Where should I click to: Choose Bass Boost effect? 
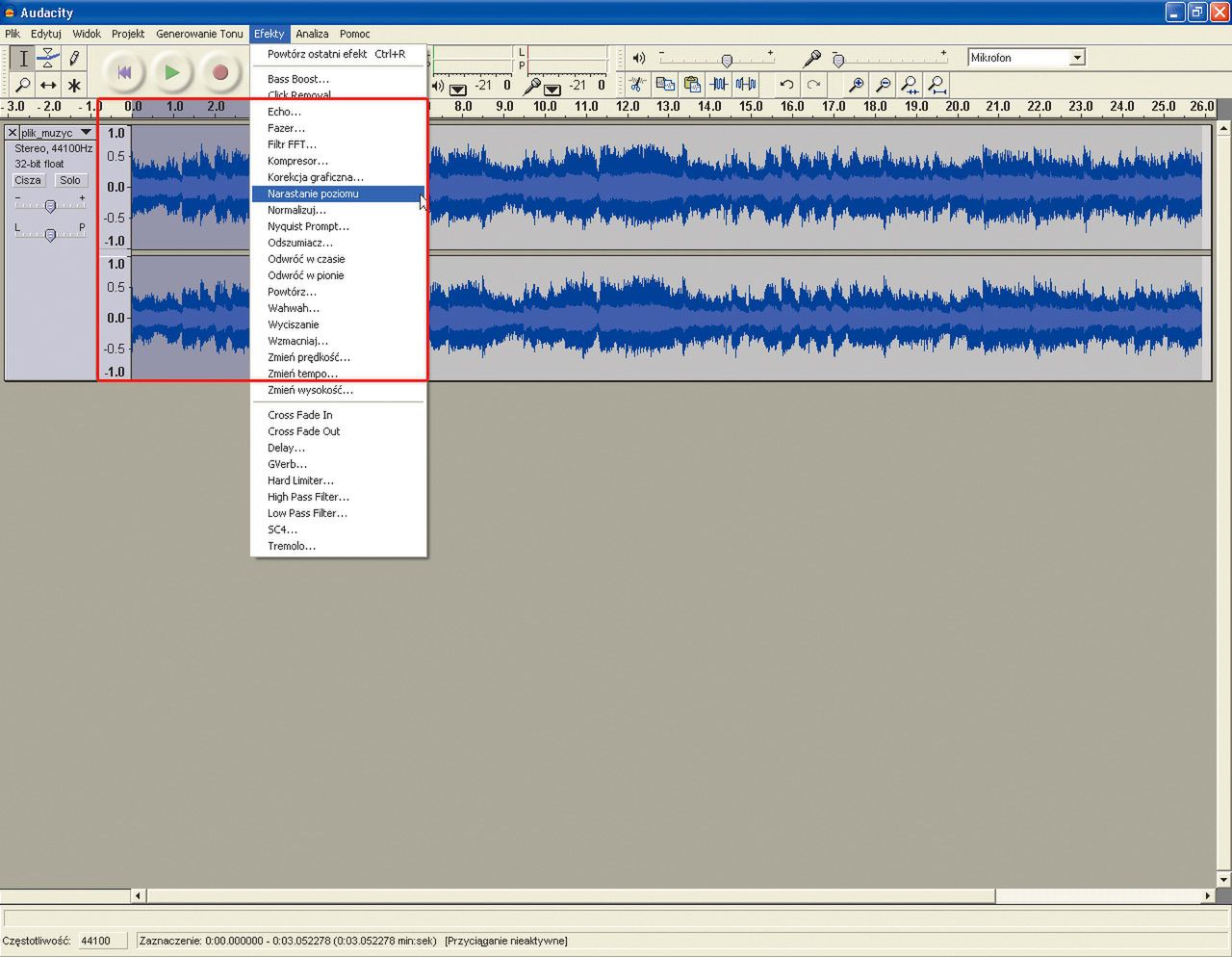[338, 79]
